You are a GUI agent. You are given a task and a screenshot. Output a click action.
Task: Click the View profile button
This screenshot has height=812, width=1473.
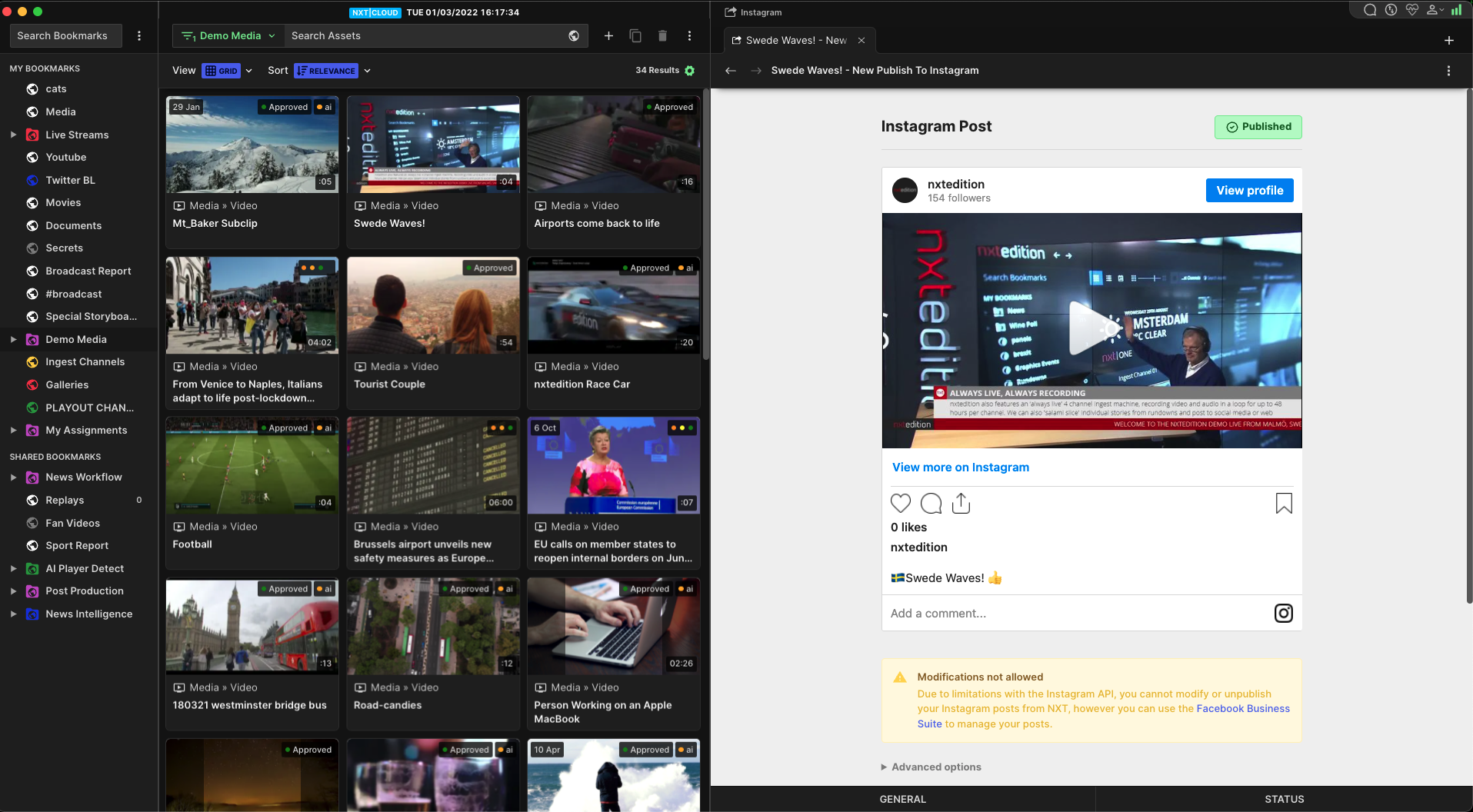pos(1249,190)
